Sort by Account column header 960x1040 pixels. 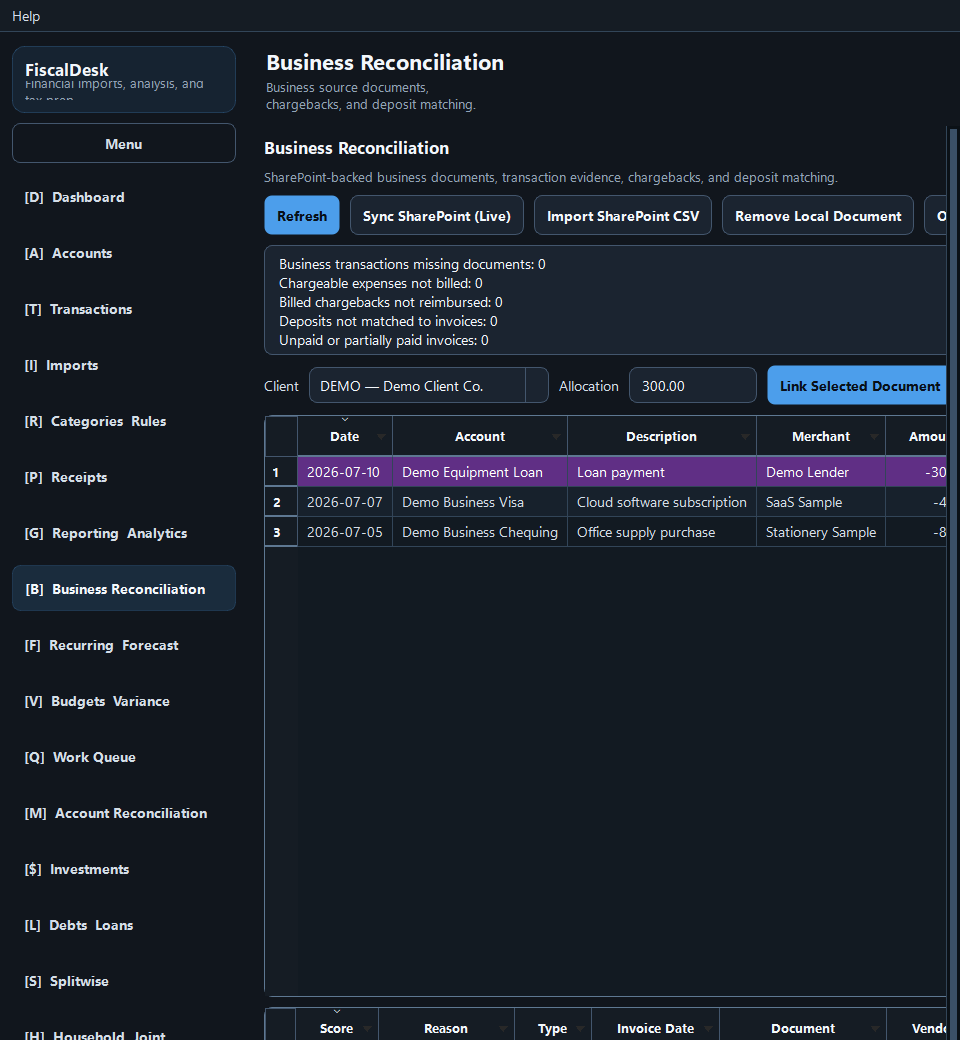(480, 436)
